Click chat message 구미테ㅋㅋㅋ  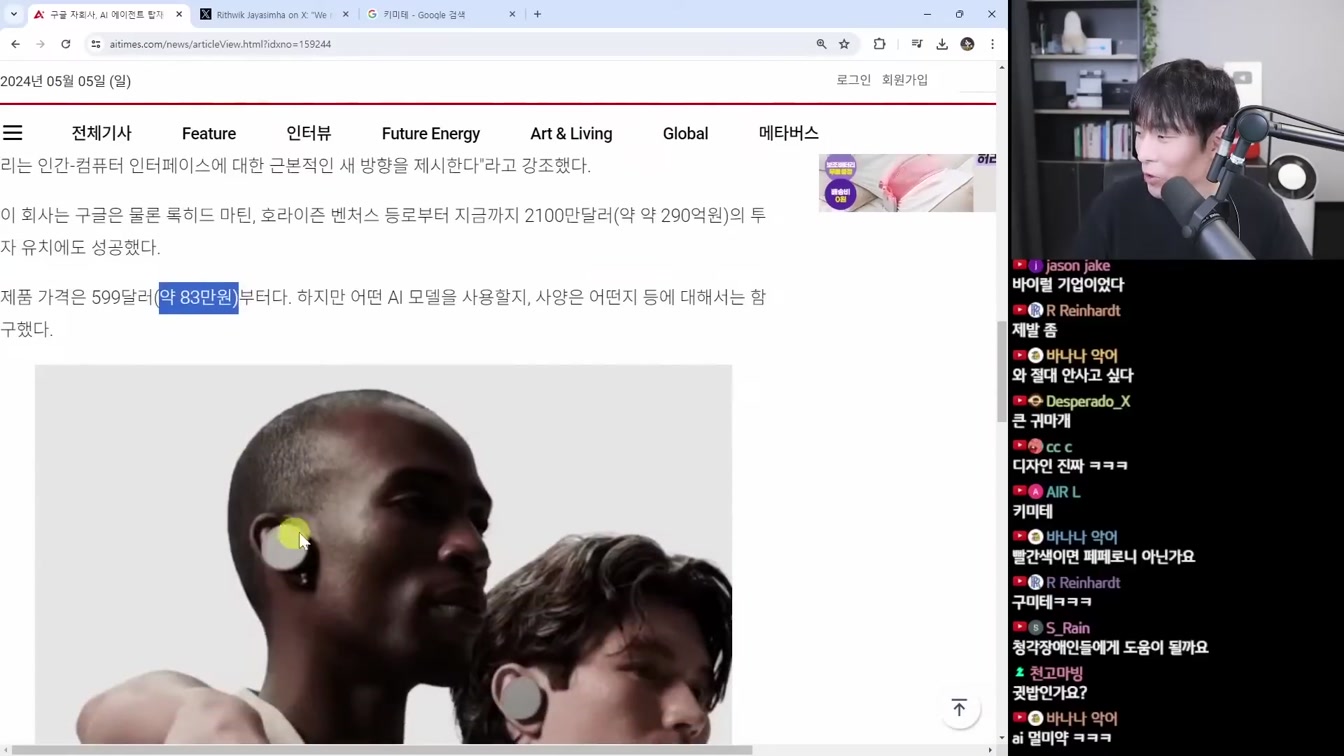1052,602
